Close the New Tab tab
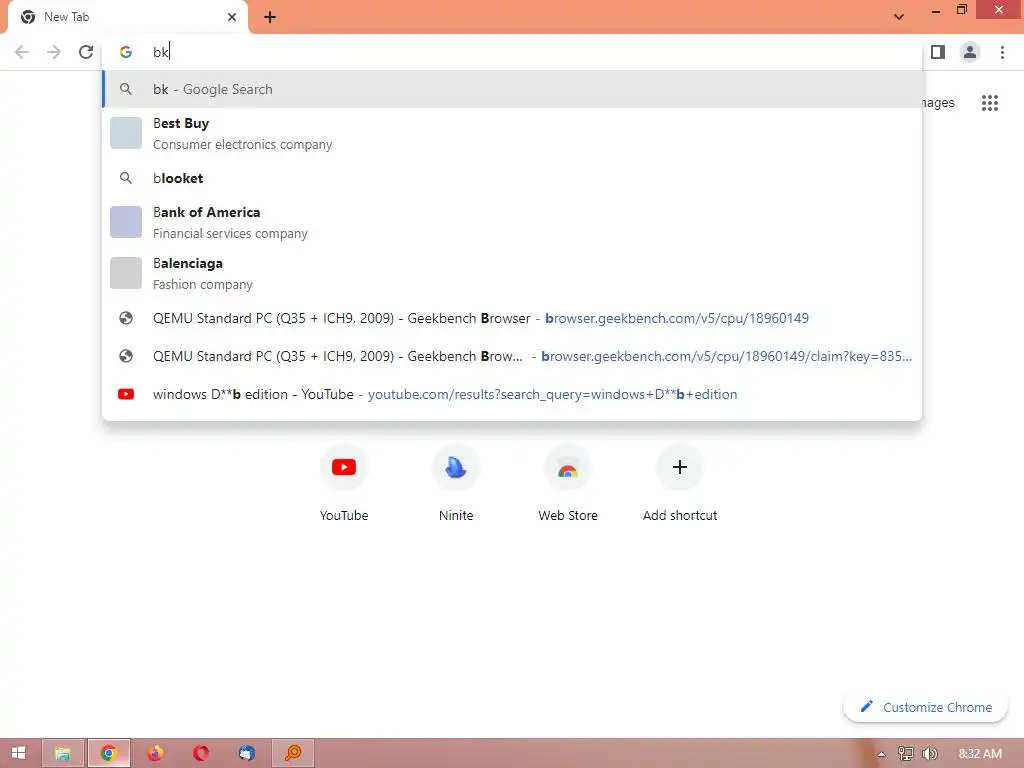 [232, 17]
